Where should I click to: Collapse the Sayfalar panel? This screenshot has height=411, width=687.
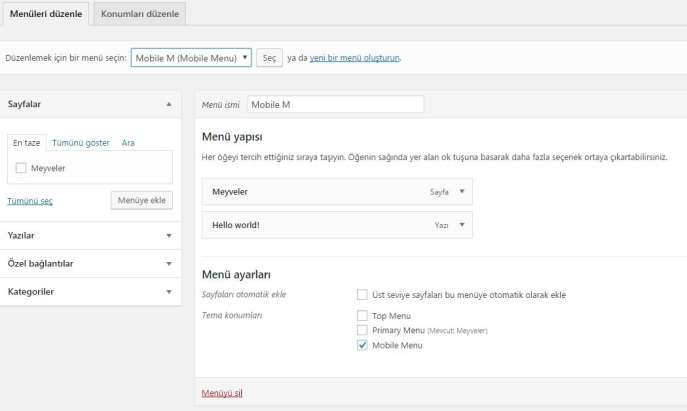tap(169, 104)
